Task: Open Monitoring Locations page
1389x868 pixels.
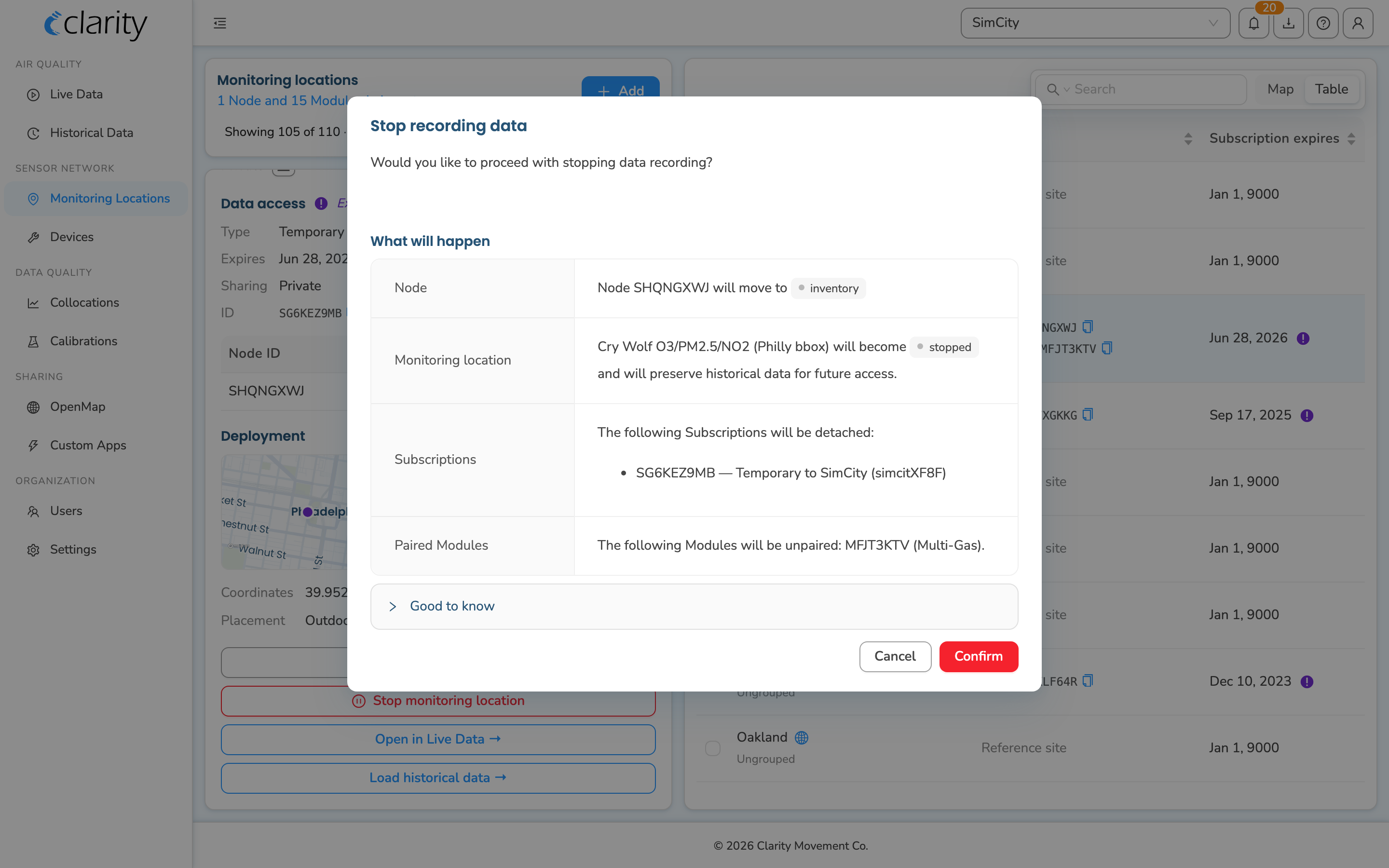Action: (96, 199)
